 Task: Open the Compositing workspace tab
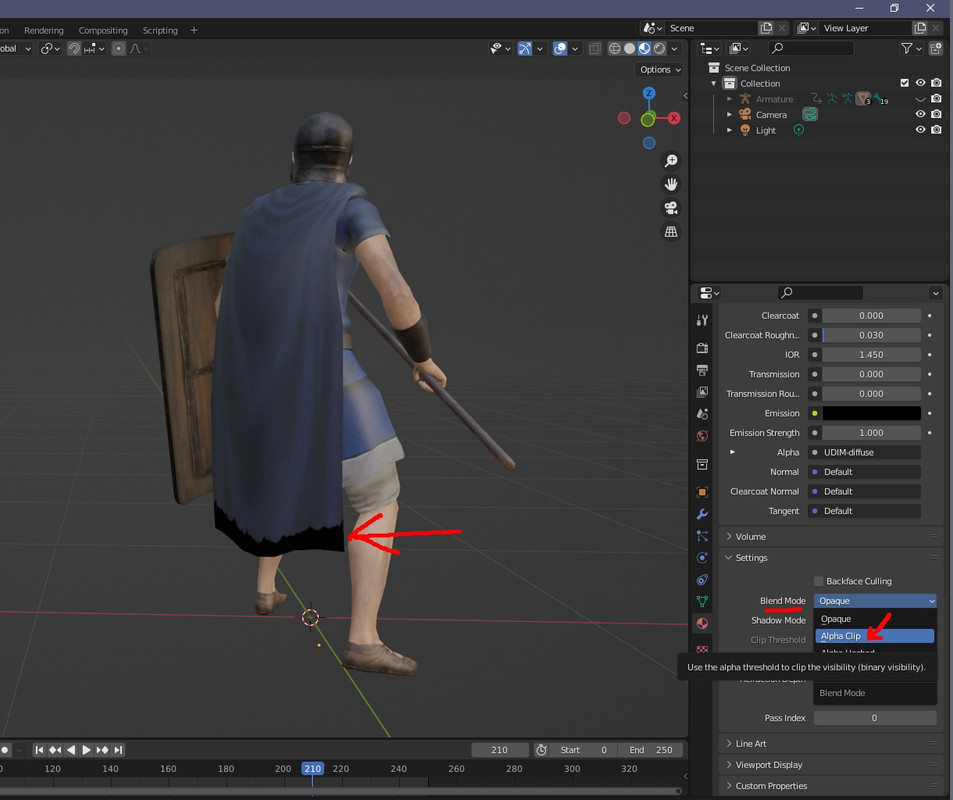coord(103,30)
